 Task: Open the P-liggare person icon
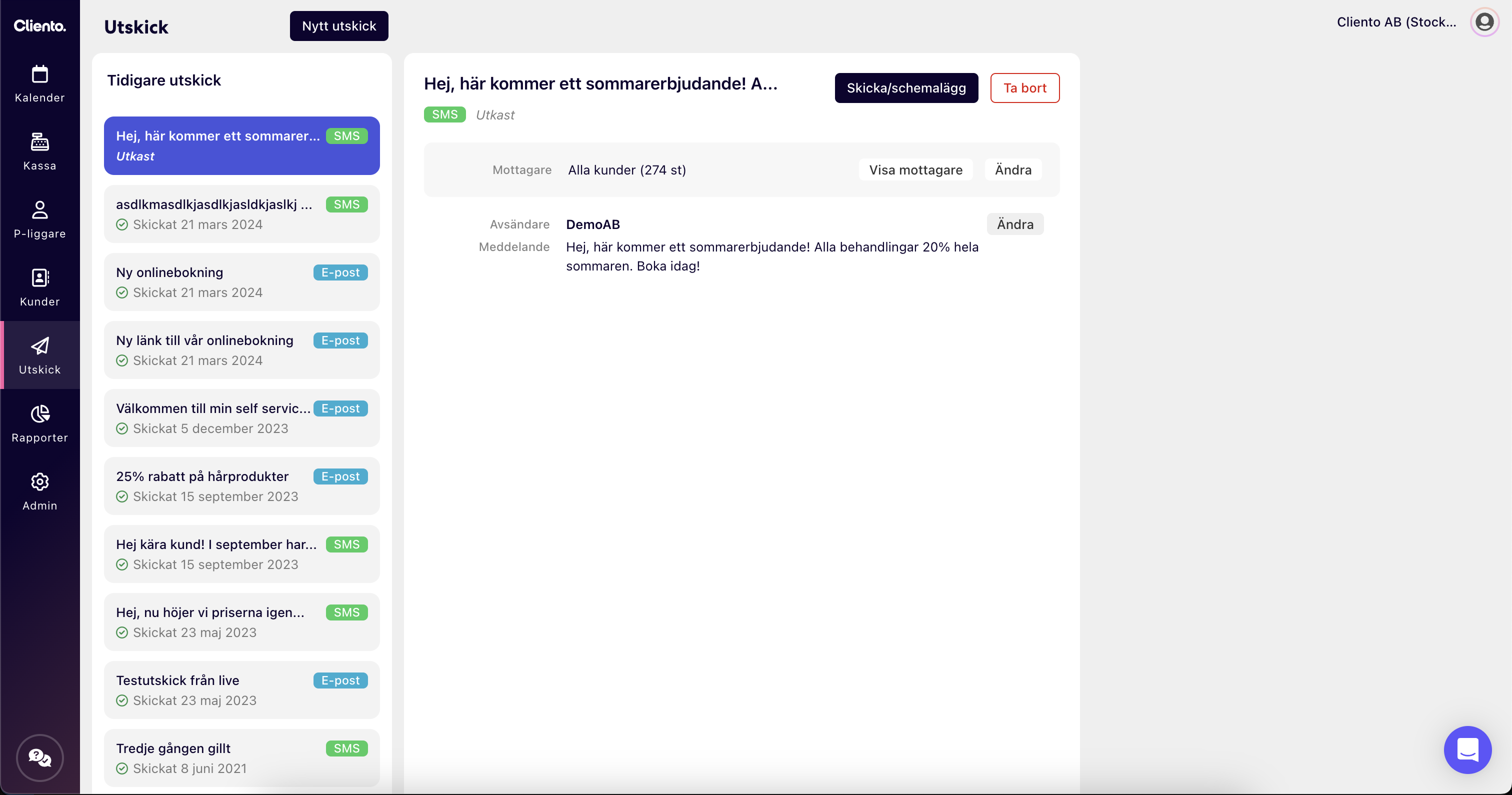[40, 209]
